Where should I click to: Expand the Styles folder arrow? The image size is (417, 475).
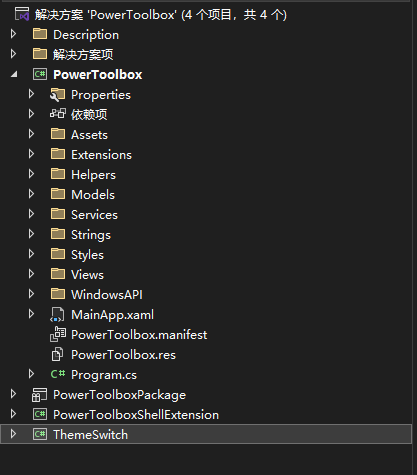point(31,254)
